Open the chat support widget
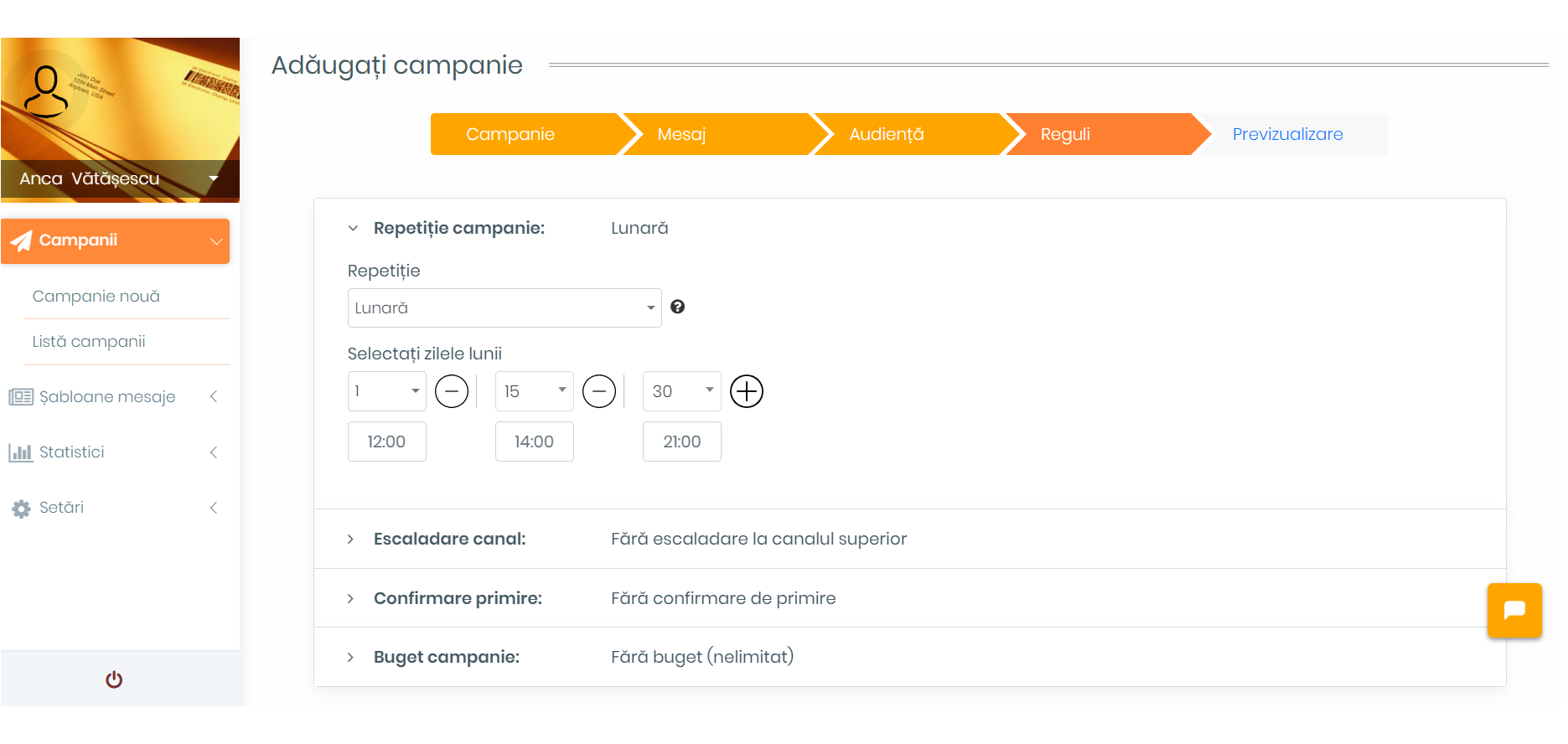Screen dimensions: 1568x744 pyautogui.click(x=1514, y=611)
